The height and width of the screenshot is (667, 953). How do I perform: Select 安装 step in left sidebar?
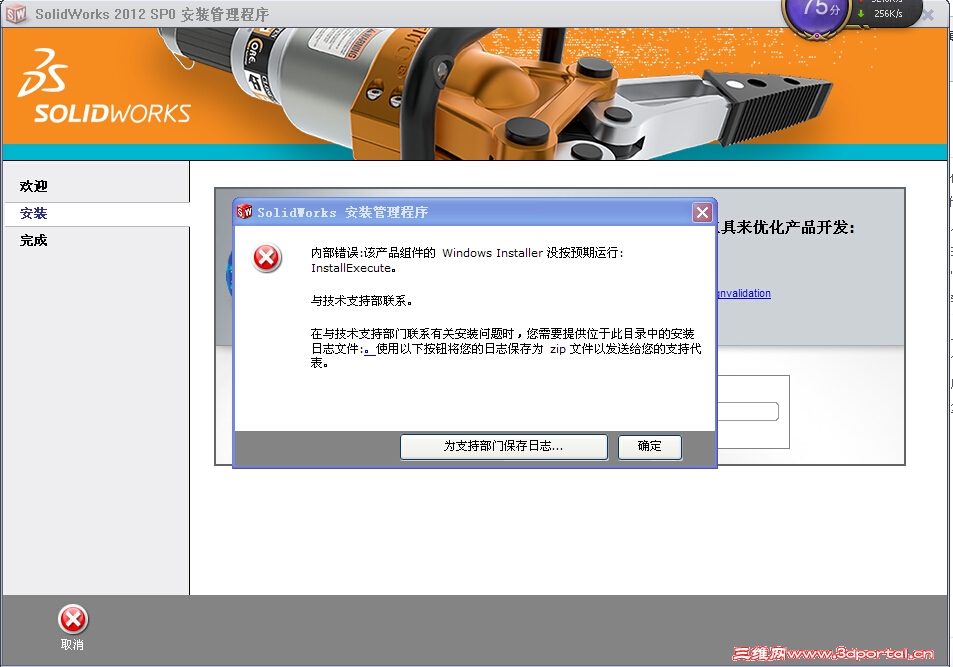click(33, 213)
